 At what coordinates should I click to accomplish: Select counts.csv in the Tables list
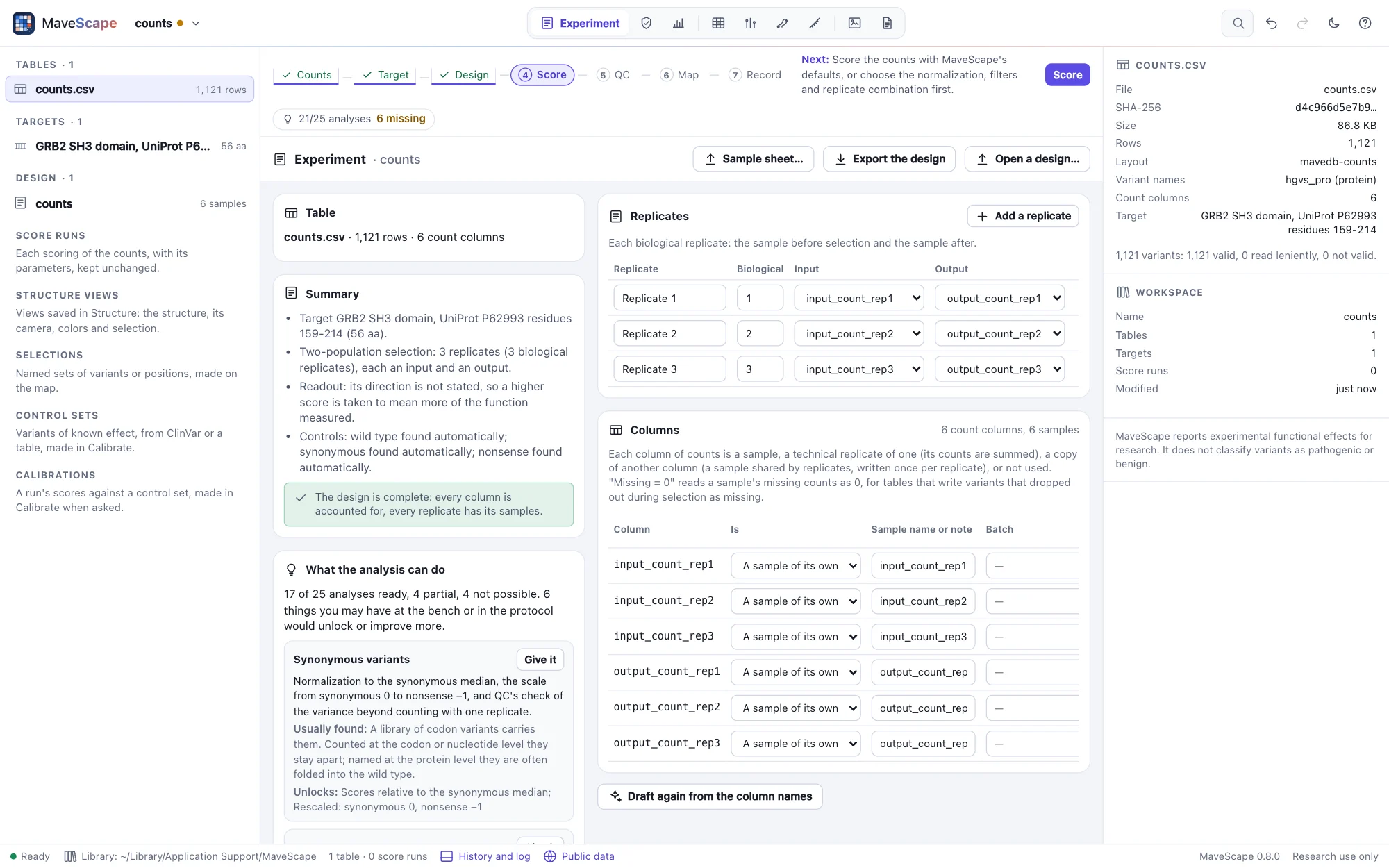click(x=130, y=89)
